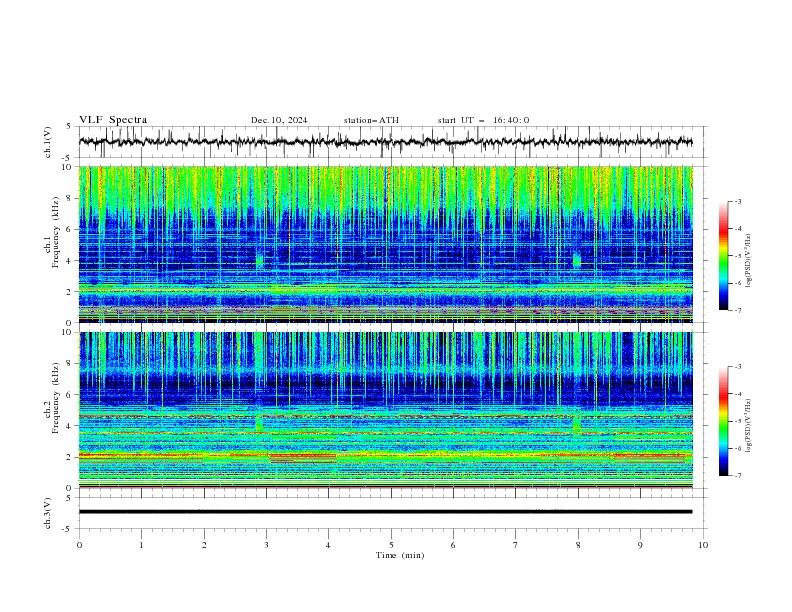Select the "Dec. 10, 2024" date text
The height and width of the screenshot is (612, 792).
279,120
